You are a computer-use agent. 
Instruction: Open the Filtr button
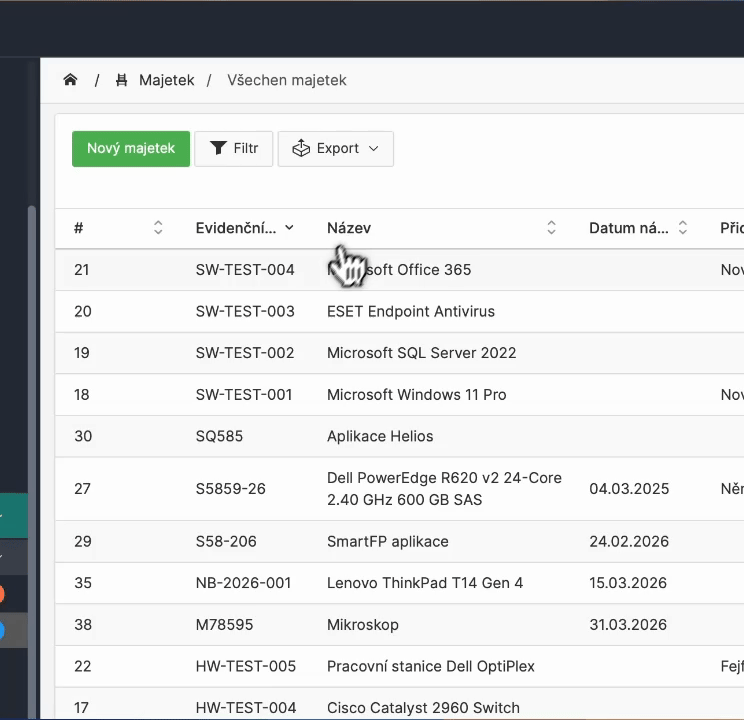pos(234,148)
